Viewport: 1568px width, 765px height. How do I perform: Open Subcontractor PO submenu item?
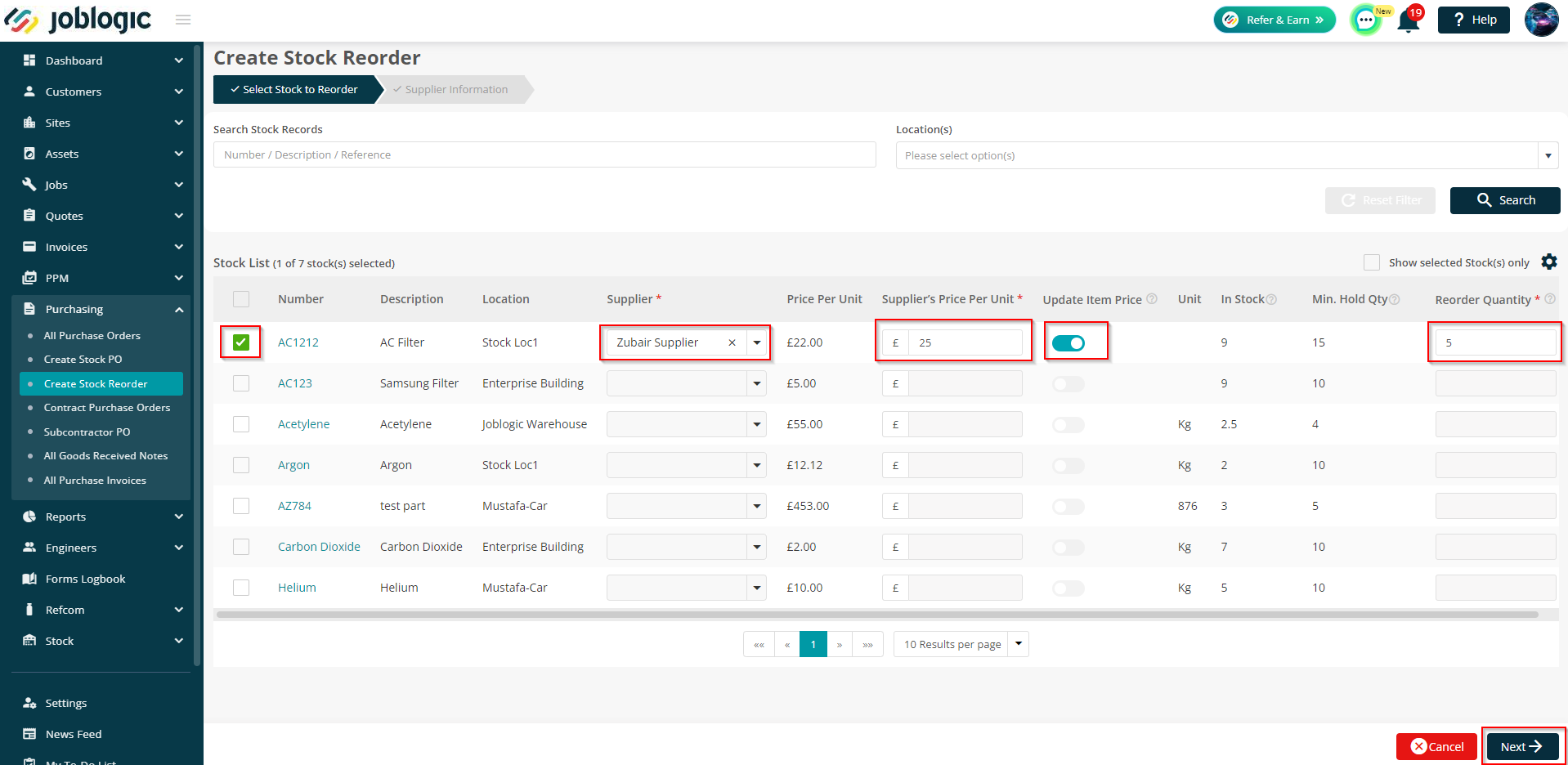(x=87, y=432)
